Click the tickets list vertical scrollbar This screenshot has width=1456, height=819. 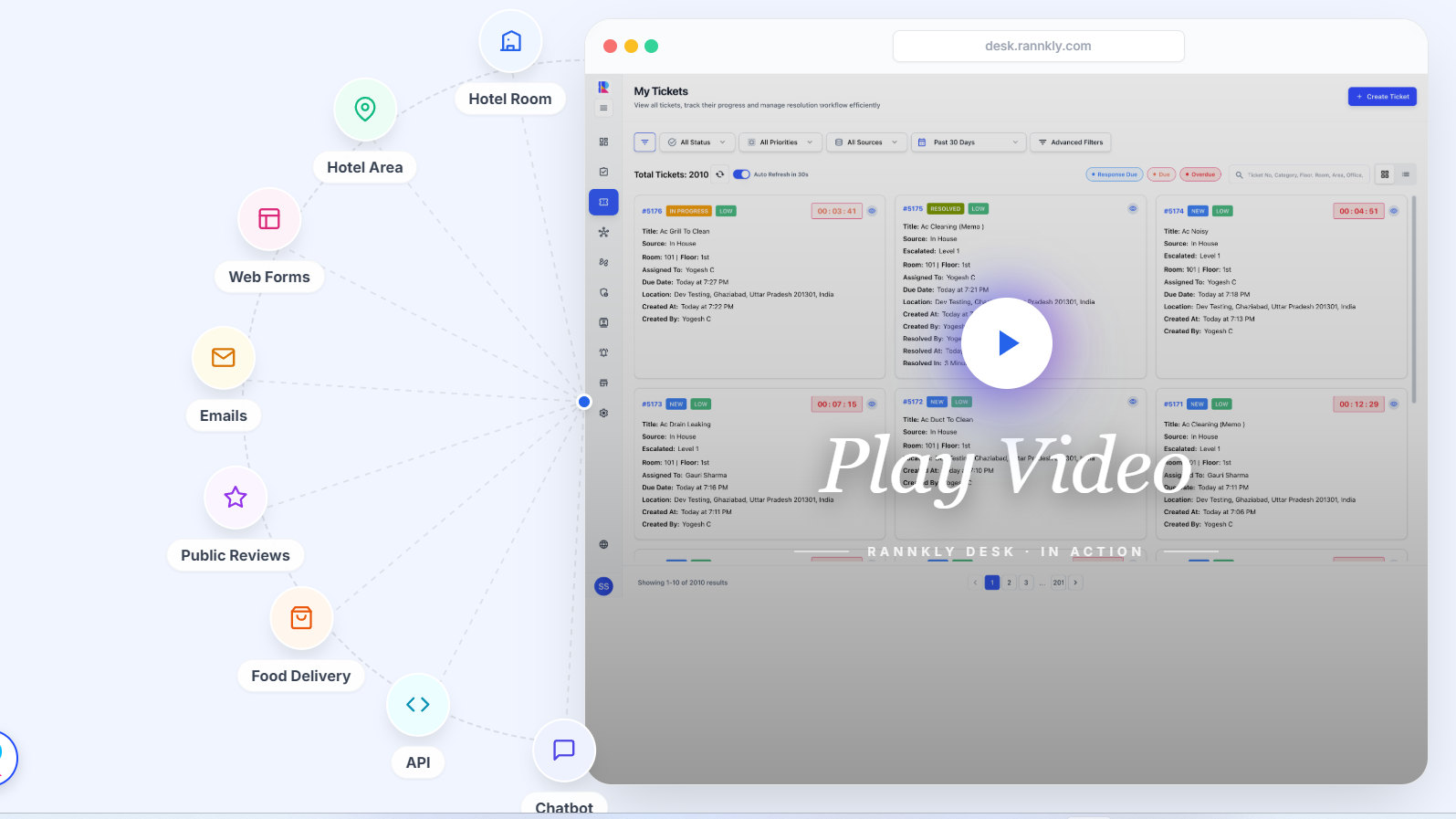[x=1414, y=299]
